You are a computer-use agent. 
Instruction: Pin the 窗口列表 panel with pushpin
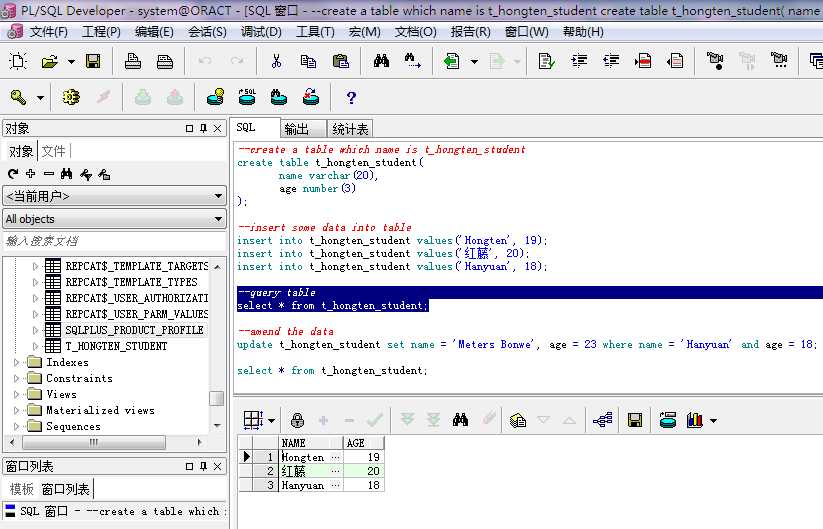(203, 466)
